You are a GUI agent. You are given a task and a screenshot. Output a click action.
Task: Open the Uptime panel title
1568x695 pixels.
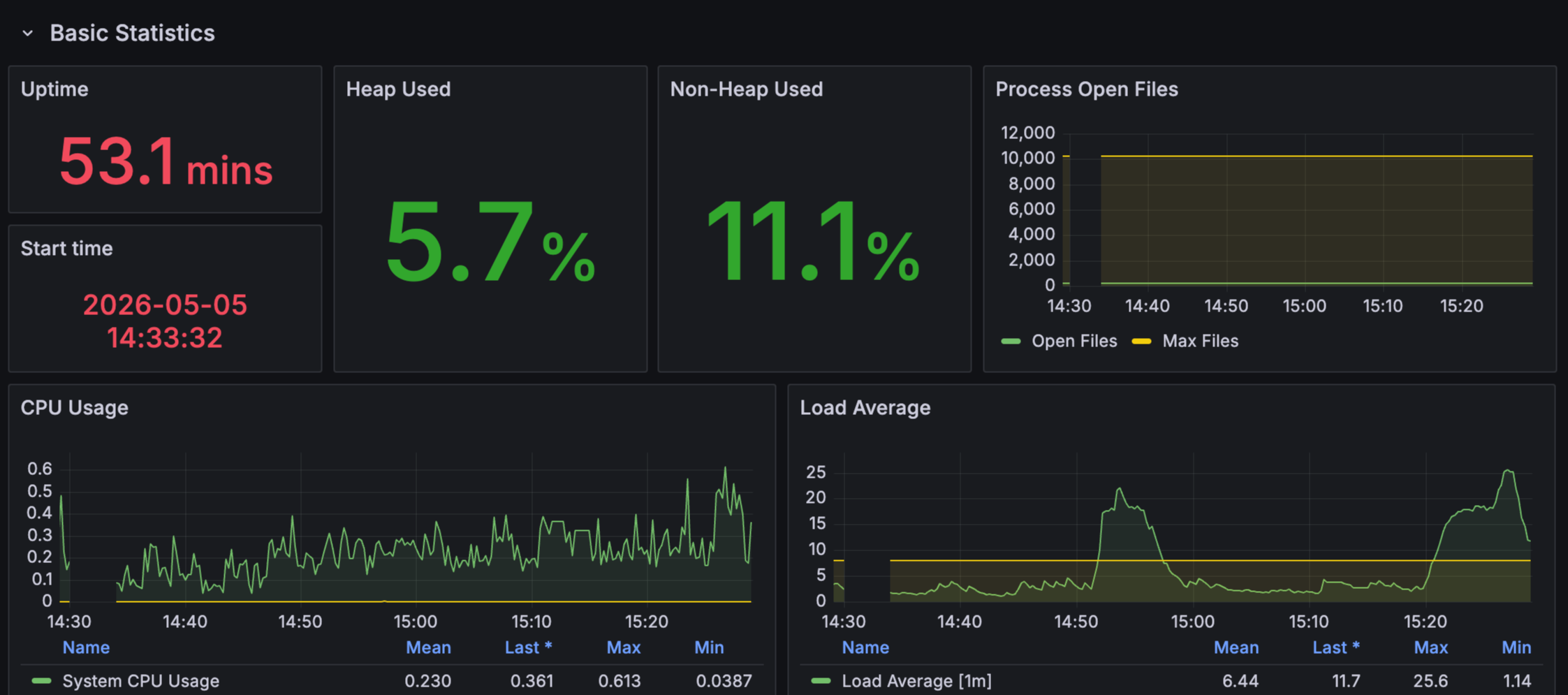pos(54,89)
